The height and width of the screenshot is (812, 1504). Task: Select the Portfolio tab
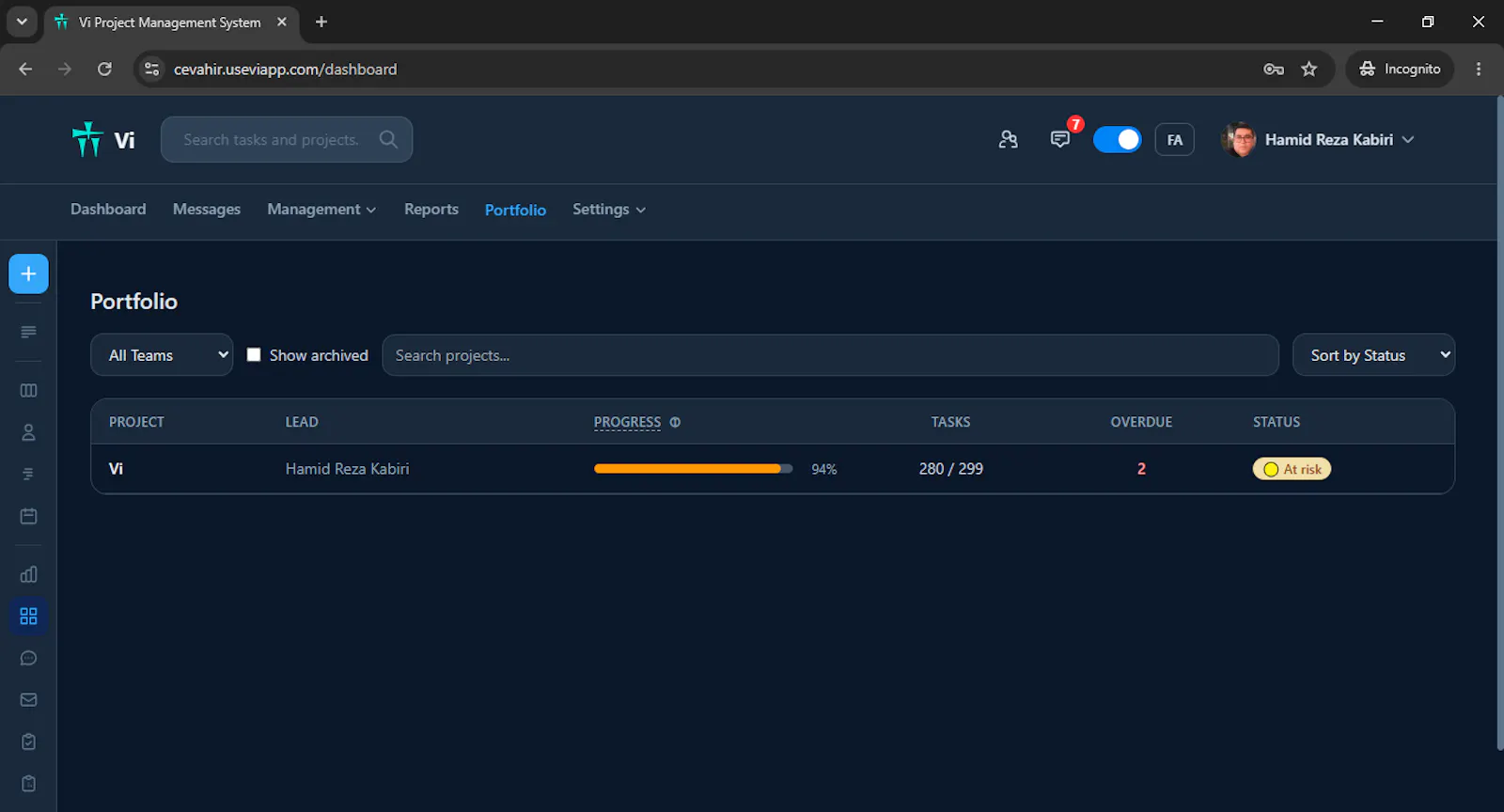[x=515, y=210]
